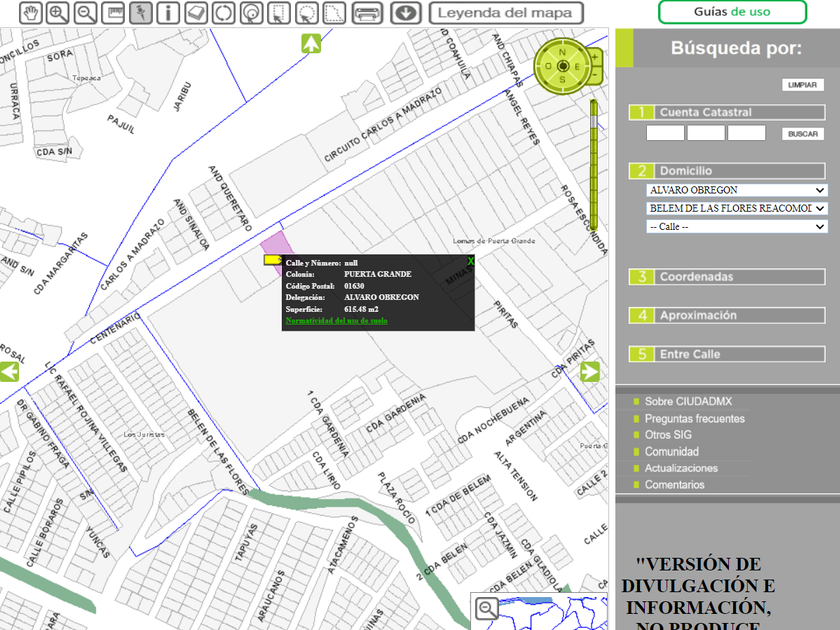Open the Leyenda del mapa legend
Viewport: 840px width, 630px height.
(x=506, y=13)
